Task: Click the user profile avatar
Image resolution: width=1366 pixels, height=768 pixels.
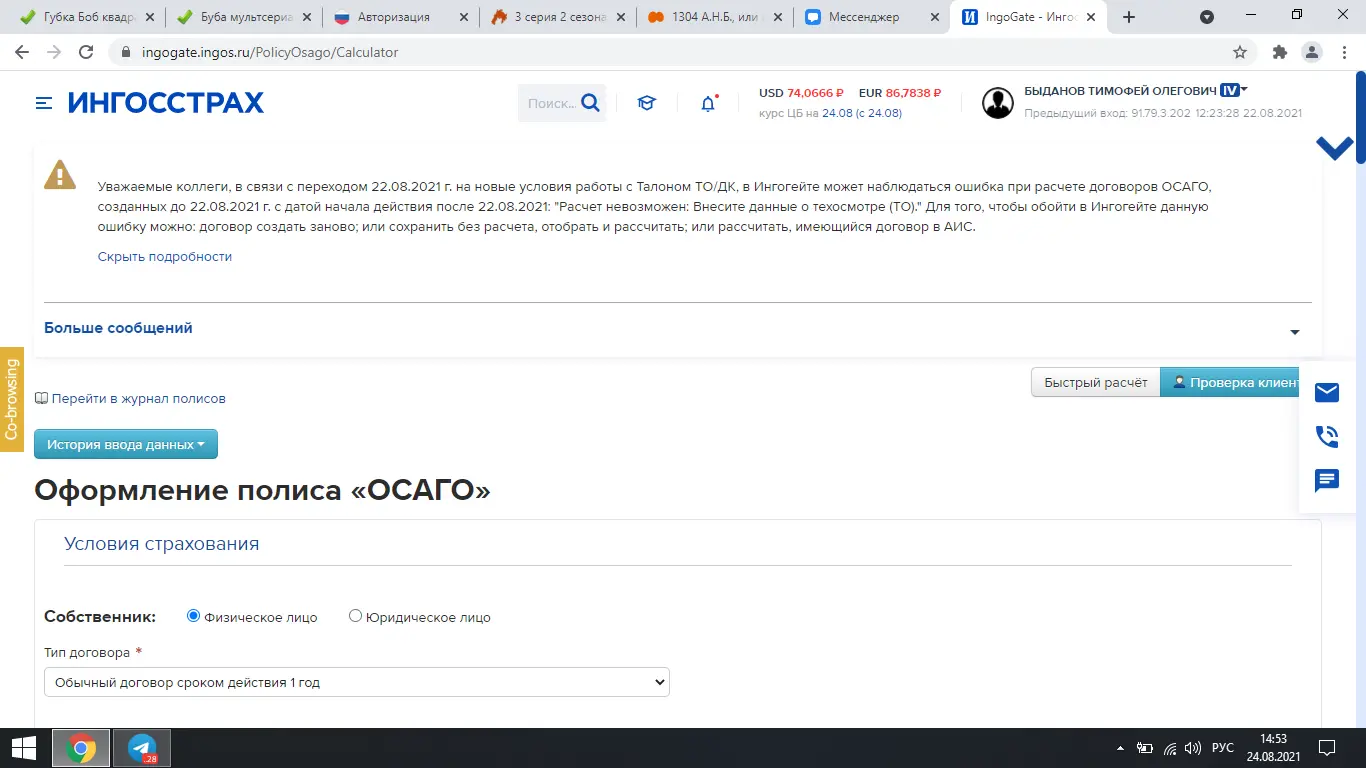Action: coord(998,103)
